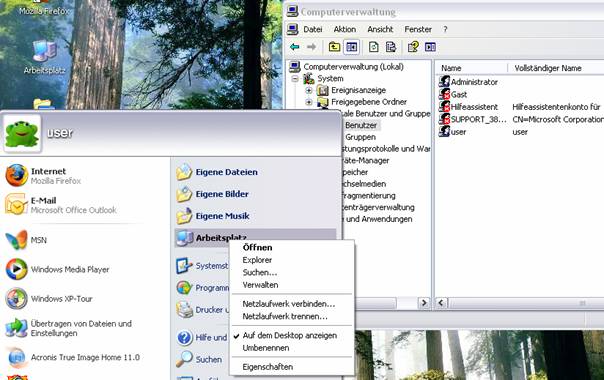This screenshot has height=380, width=604.
Task: Click the Hilfe und Support icon
Action: tap(185, 338)
